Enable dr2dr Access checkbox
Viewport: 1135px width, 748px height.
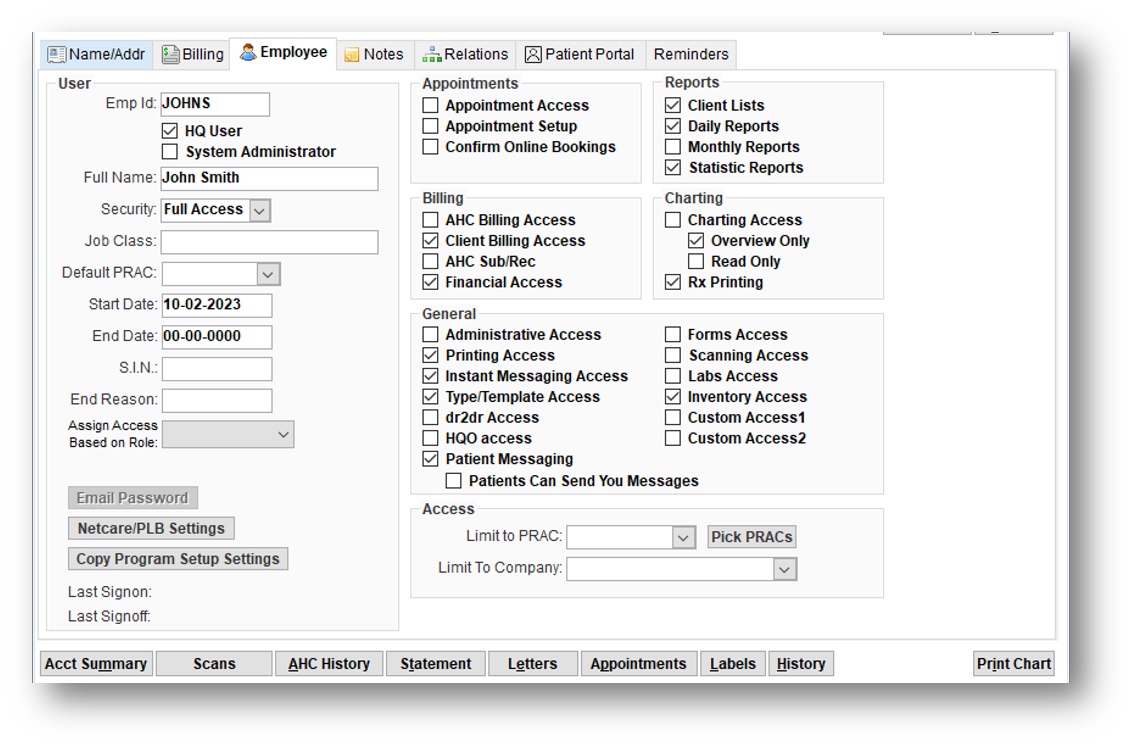(431, 417)
